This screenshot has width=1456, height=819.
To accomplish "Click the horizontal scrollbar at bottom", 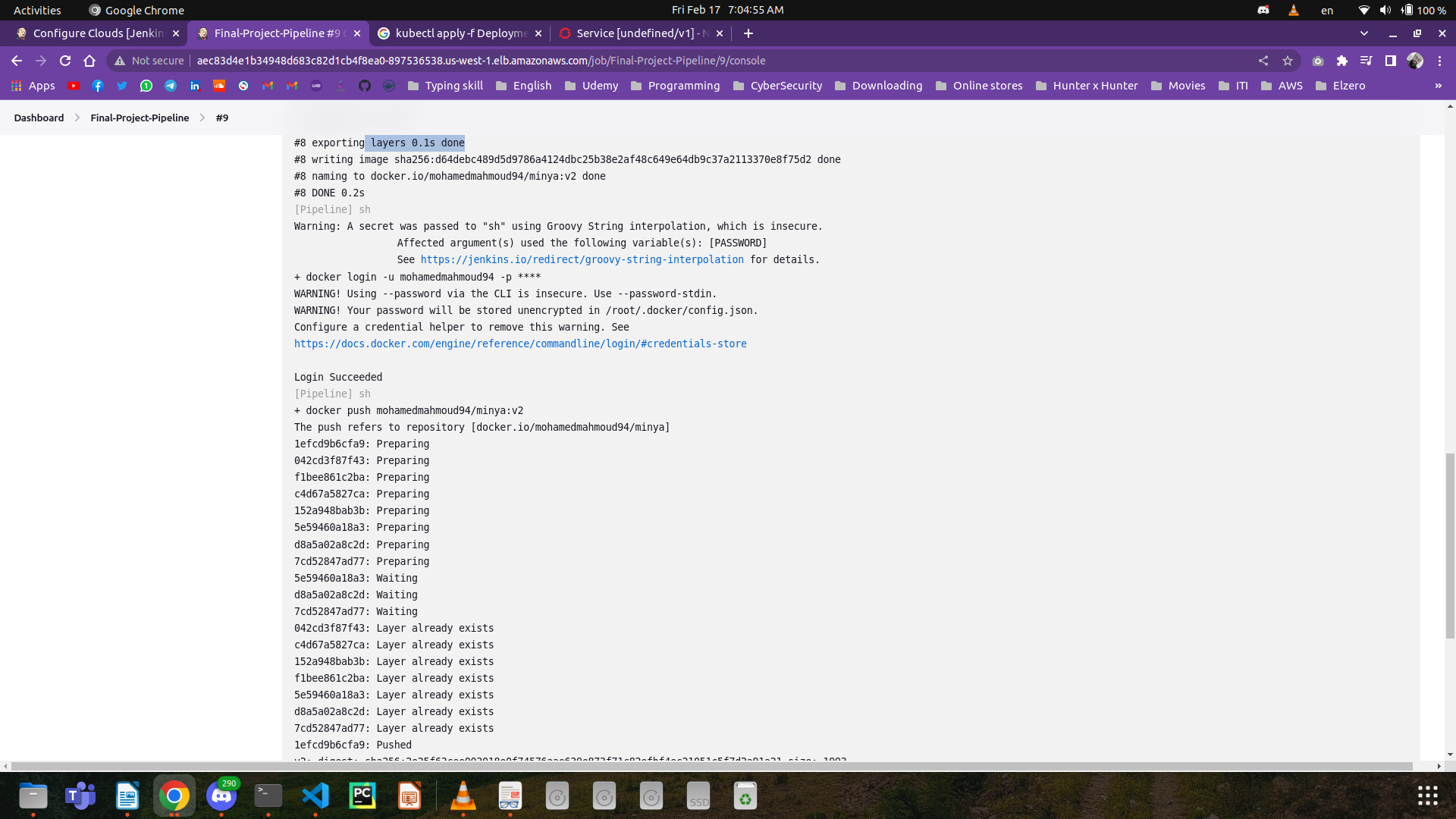I will (x=711, y=766).
